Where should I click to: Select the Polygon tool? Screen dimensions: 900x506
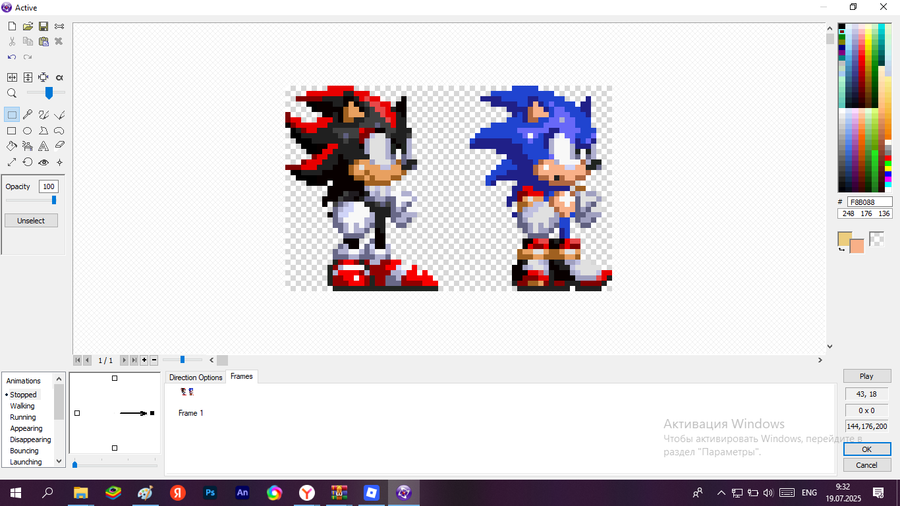(43, 131)
